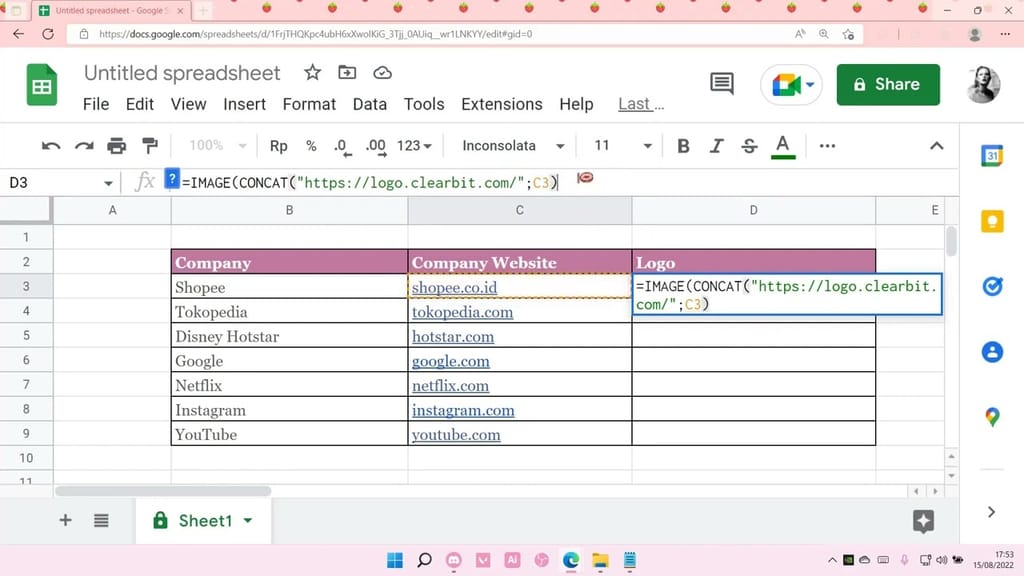Toggle italic formatting
1024x576 pixels.
click(716, 146)
